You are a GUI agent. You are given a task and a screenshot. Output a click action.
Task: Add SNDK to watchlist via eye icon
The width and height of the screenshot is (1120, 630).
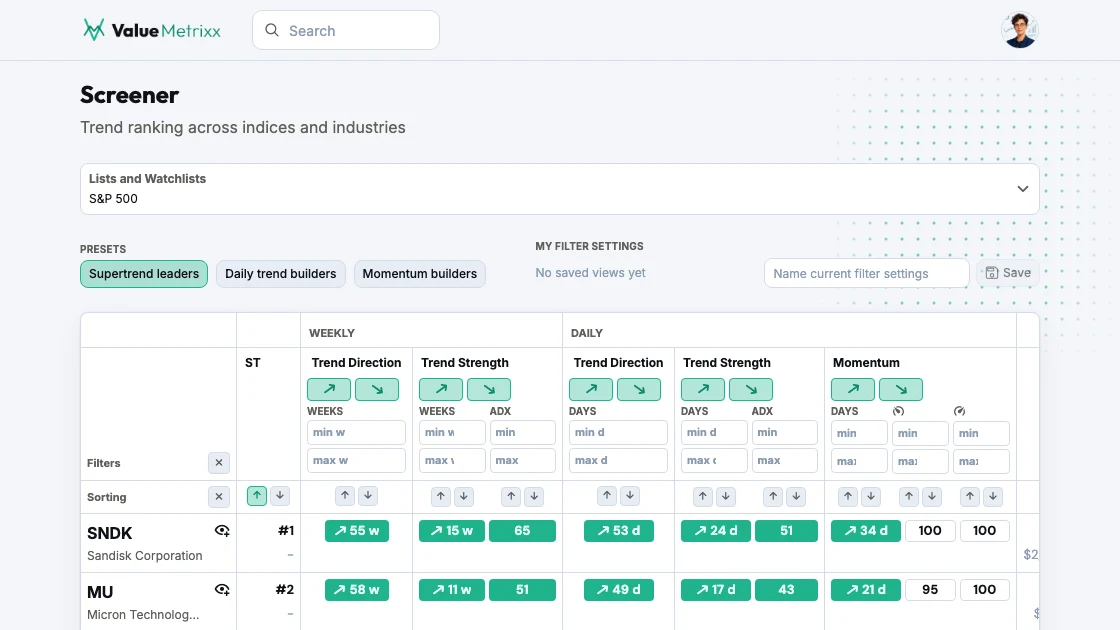tap(222, 531)
